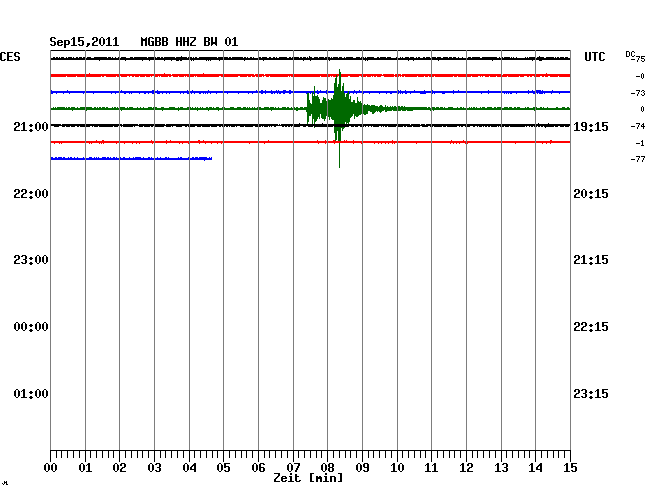Select minute tick label 03 on the axis
This screenshot has height=494, width=650.
coord(154,468)
